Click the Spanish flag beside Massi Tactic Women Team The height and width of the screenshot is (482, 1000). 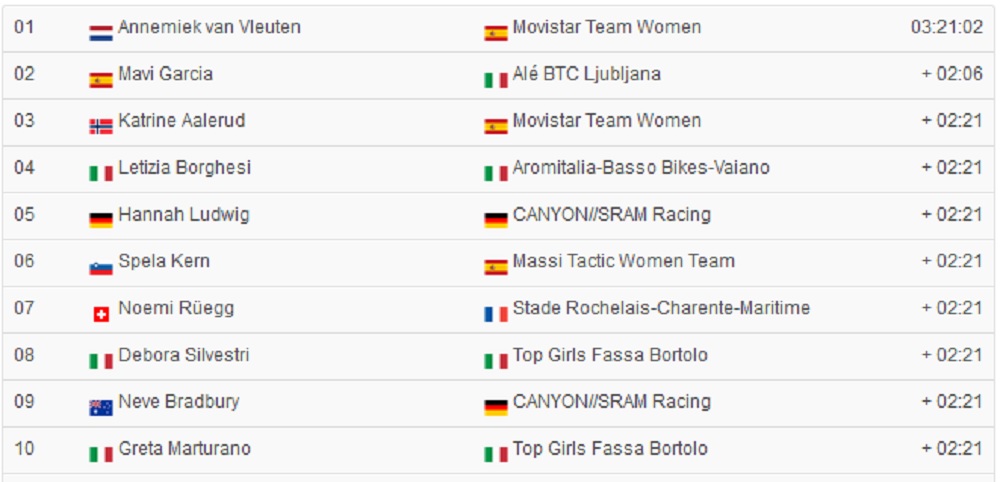pos(495,268)
